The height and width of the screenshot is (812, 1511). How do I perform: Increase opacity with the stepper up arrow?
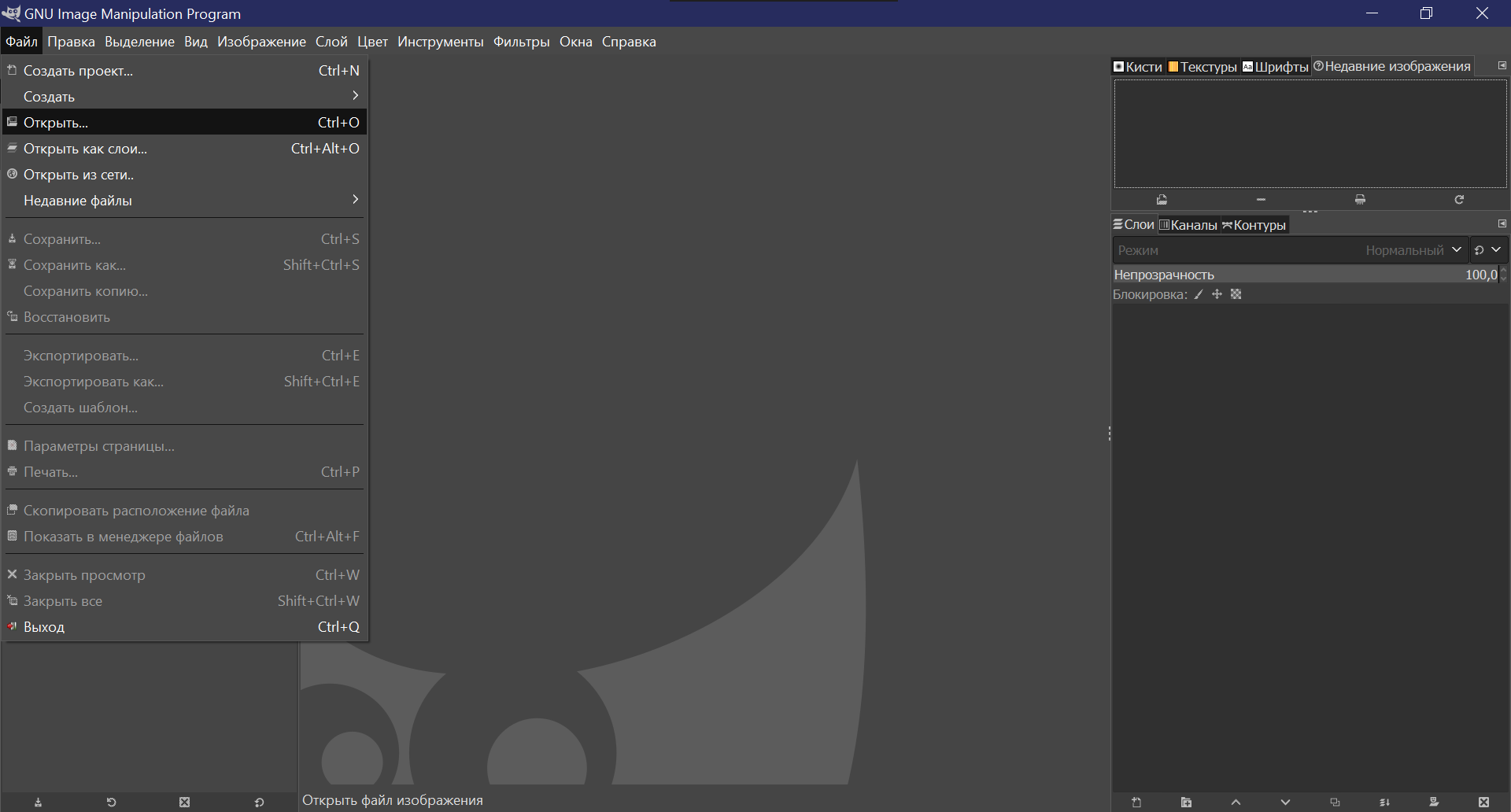[1503, 271]
